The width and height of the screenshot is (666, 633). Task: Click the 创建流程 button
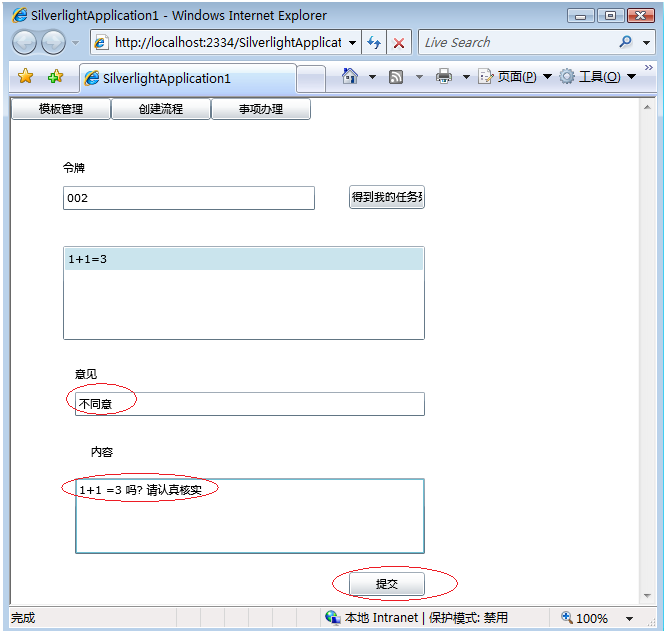[x=161, y=109]
